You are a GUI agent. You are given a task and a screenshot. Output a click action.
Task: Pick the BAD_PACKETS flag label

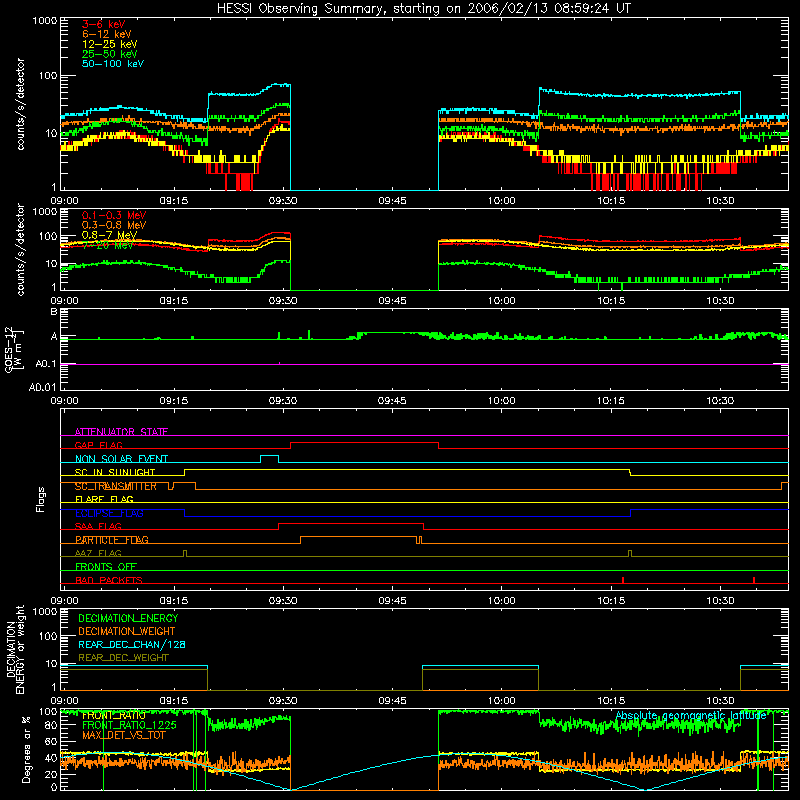tap(109, 580)
